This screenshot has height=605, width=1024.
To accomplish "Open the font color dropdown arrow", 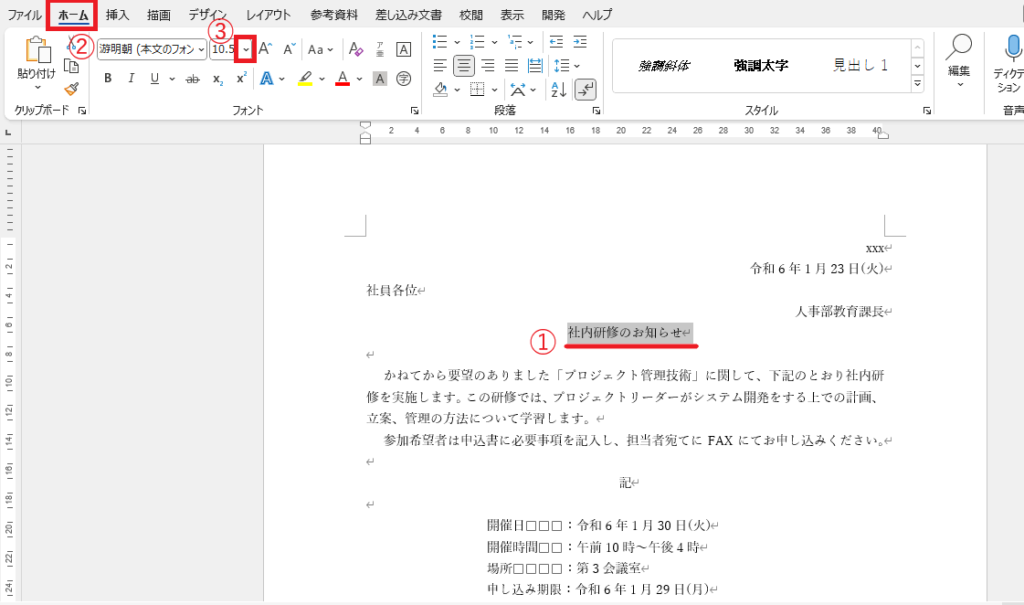I will click(359, 79).
